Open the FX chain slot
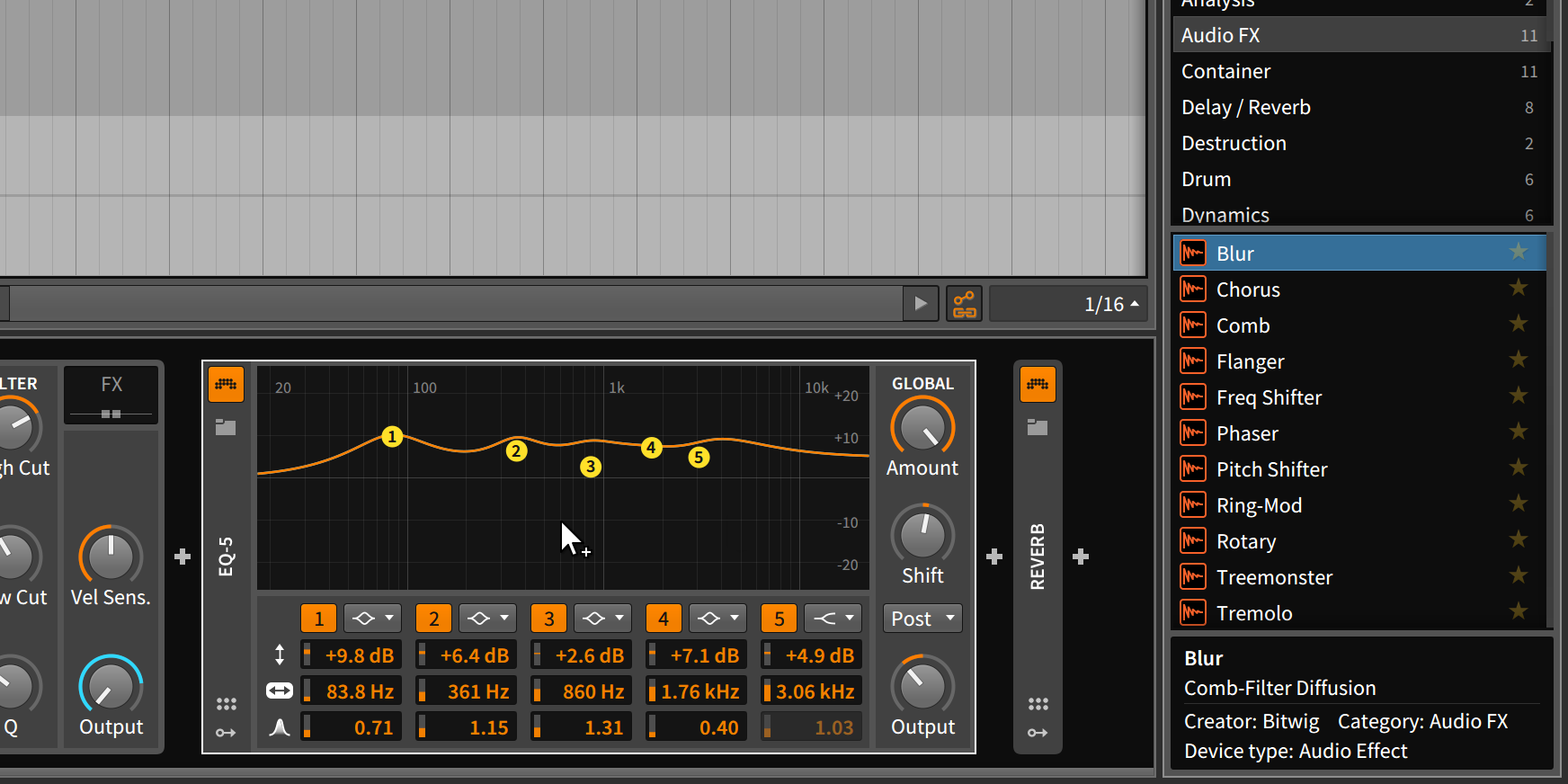The height and width of the screenshot is (784, 1568). click(x=111, y=395)
